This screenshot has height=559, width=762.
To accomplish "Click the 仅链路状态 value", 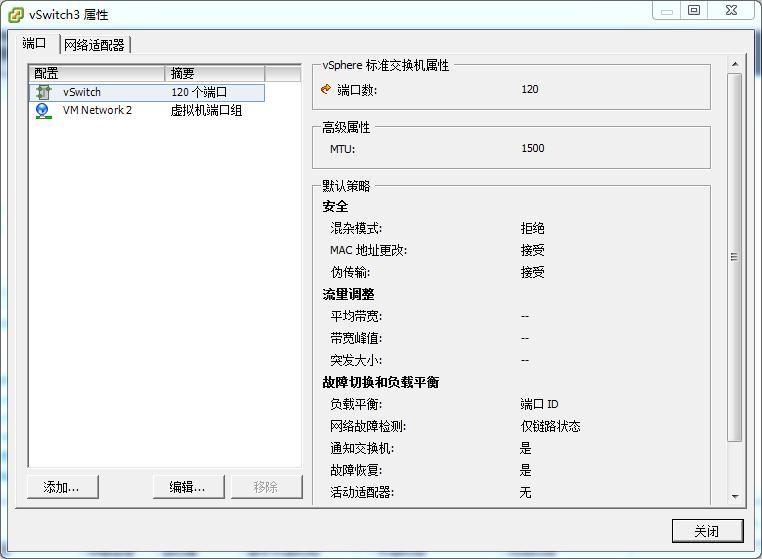I will point(551,427).
